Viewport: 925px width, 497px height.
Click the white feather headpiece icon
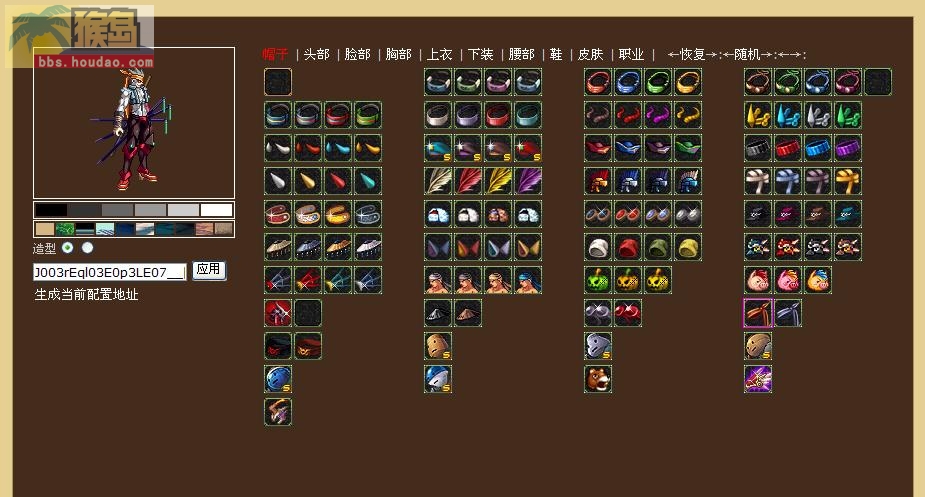pyautogui.click(x=438, y=181)
